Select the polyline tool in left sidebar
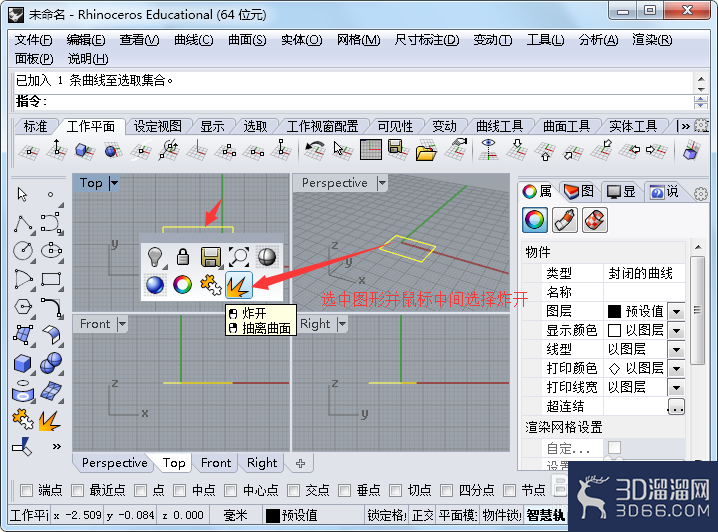This screenshot has width=718, height=532. tap(23, 223)
